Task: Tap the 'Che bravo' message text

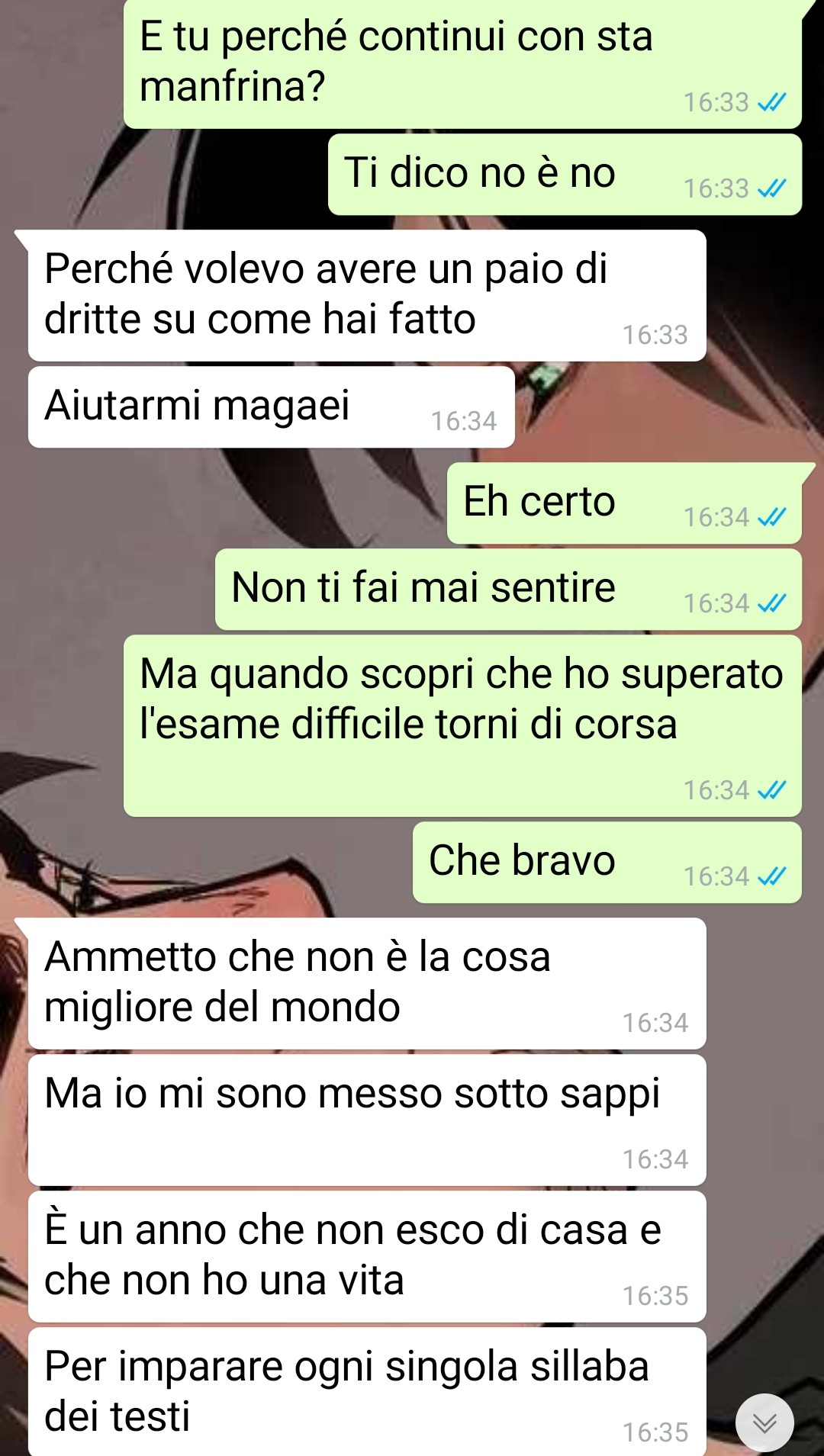Action: 522,861
